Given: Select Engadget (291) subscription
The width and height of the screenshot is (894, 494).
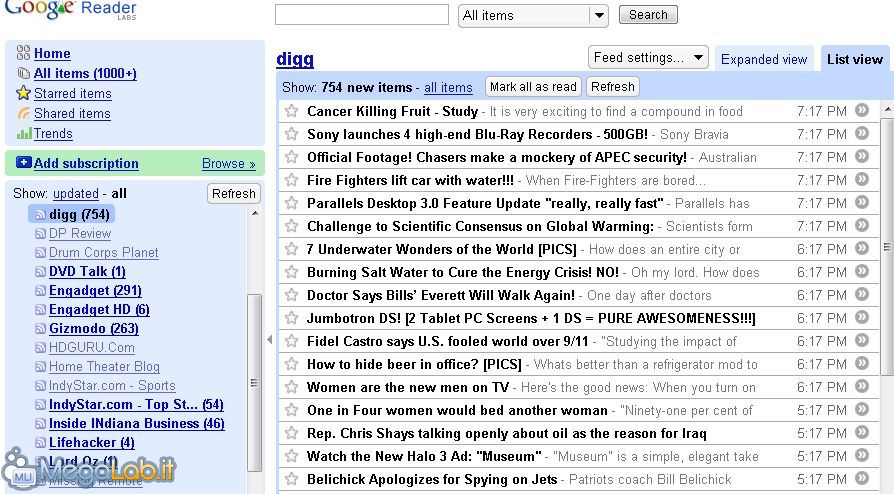Looking at the screenshot, I should pos(95,290).
